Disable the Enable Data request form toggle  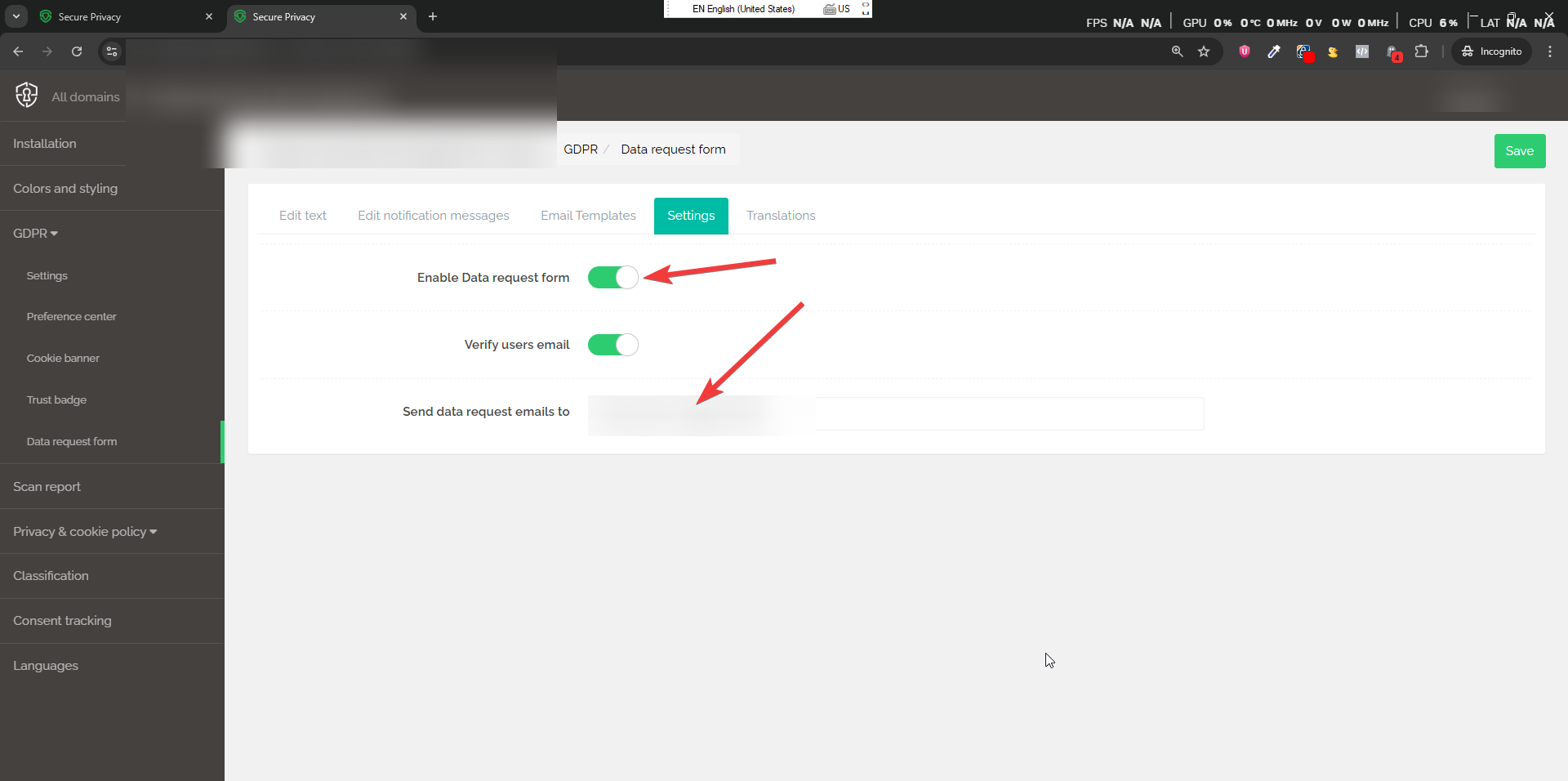point(613,277)
